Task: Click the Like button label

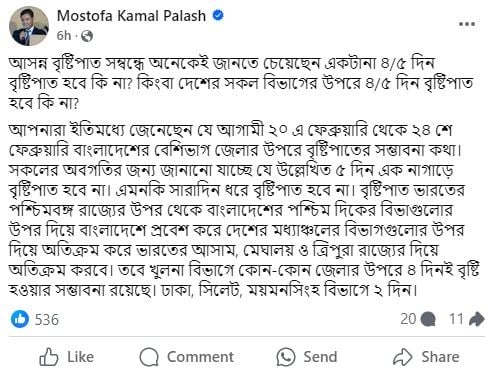Action: coord(81,357)
